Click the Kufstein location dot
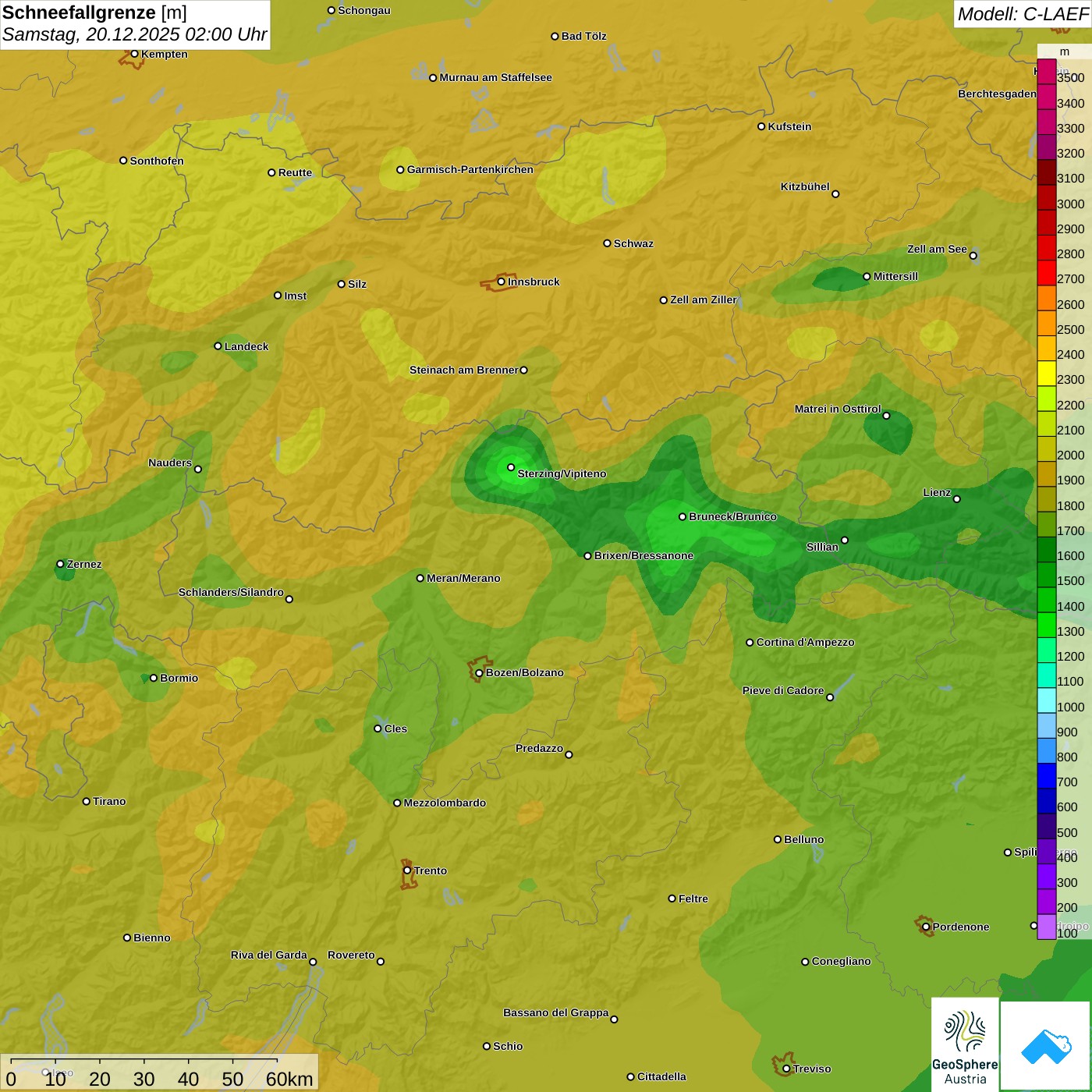Viewport: 1092px width, 1092px height. tap(761, 126)
